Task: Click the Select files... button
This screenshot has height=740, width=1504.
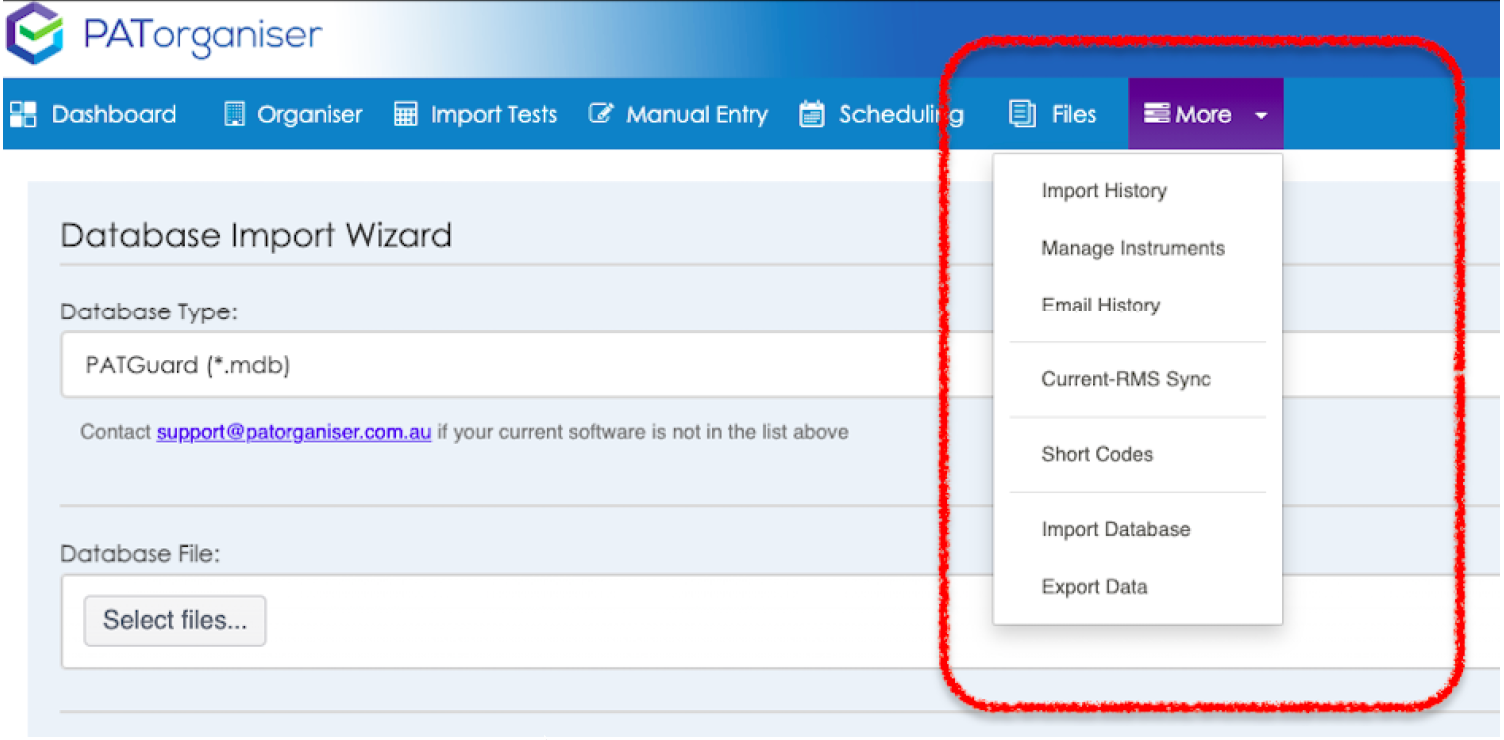Action: point(175,621)
